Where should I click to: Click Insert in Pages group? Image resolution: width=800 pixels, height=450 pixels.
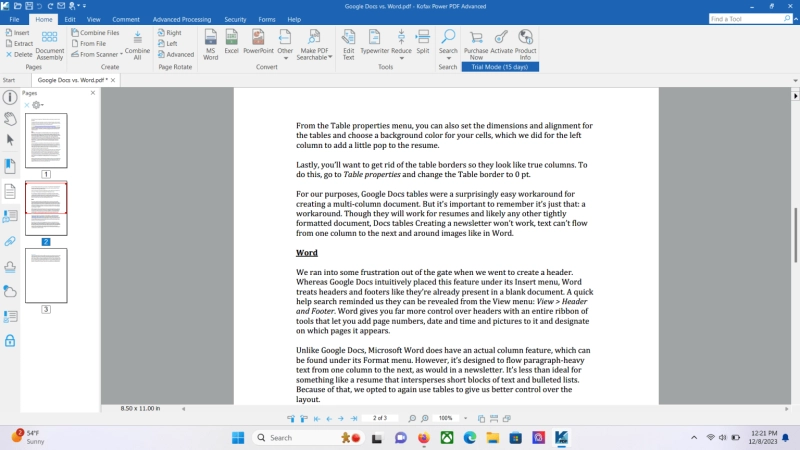(17, 33)
